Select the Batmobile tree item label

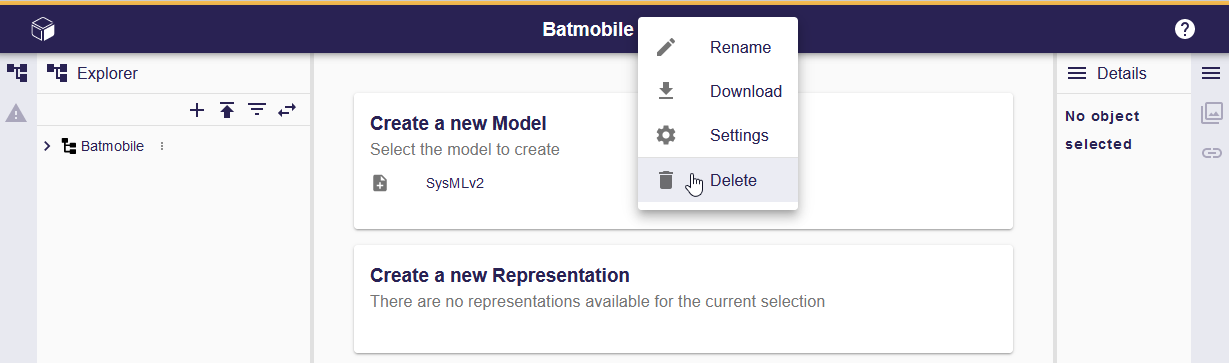click(112, 146)
